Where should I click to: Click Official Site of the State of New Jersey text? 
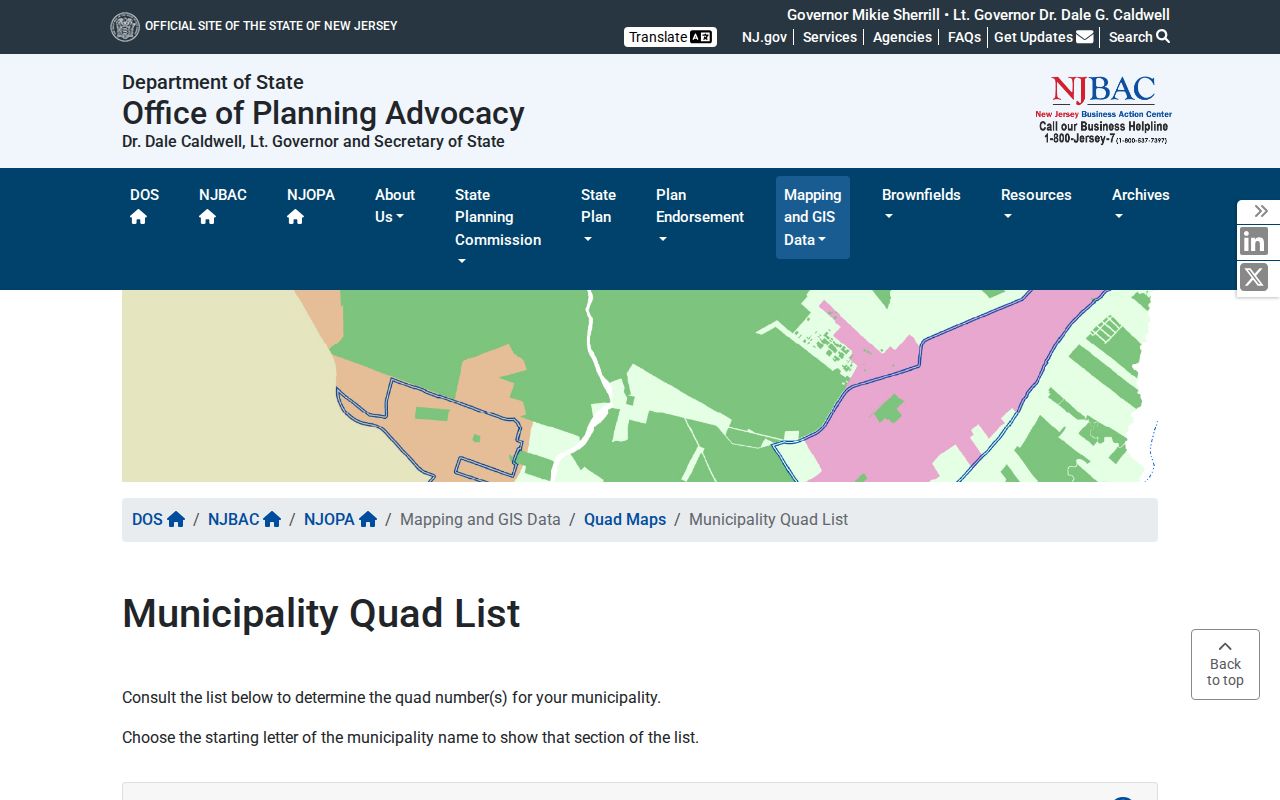tap(271, 26)
